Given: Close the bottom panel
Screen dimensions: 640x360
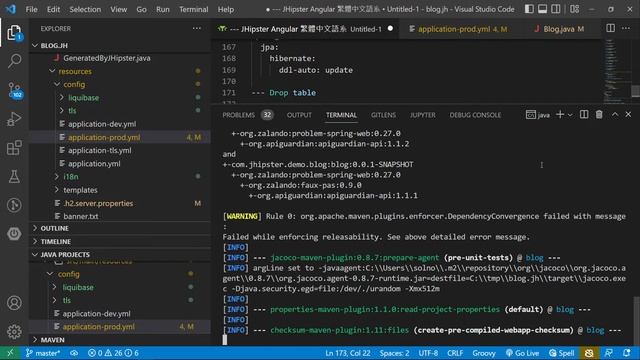Looking at the screenshot, I should click(628, 115).
